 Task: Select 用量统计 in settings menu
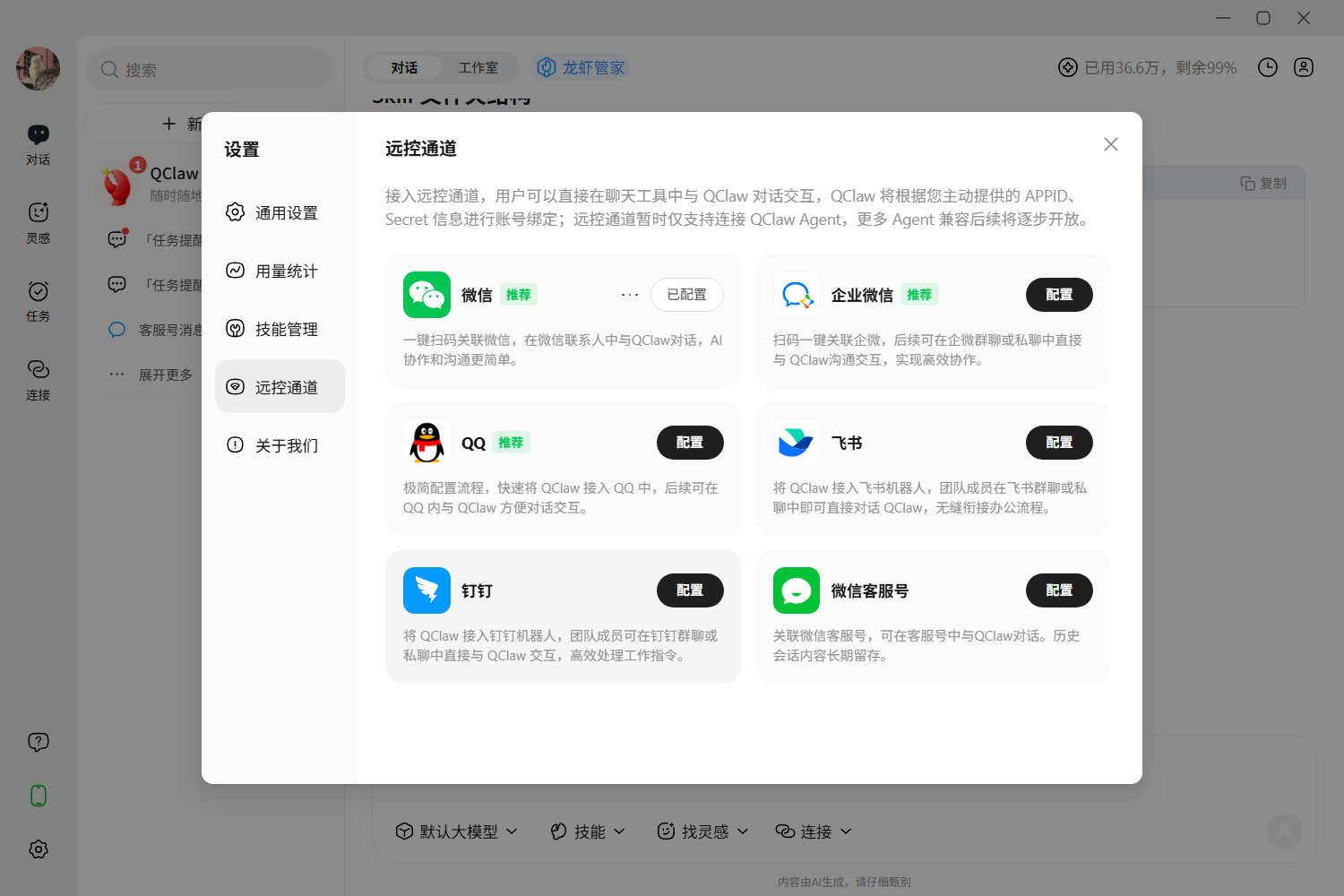coord(280,271)
